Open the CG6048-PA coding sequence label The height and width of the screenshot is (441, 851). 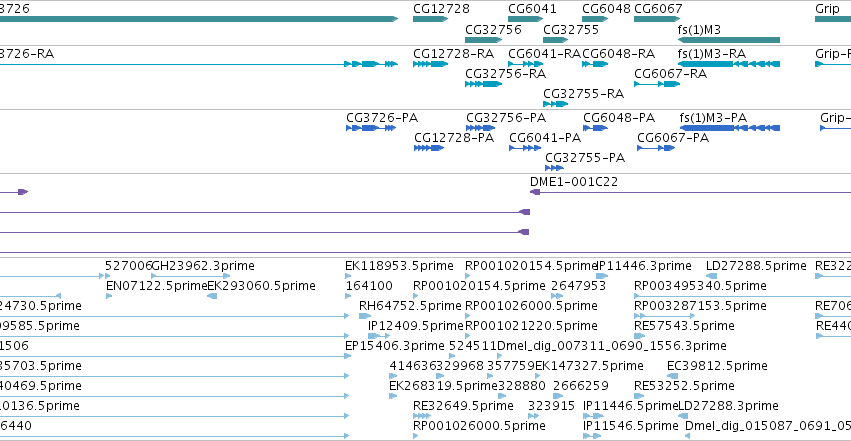[619, 118]
